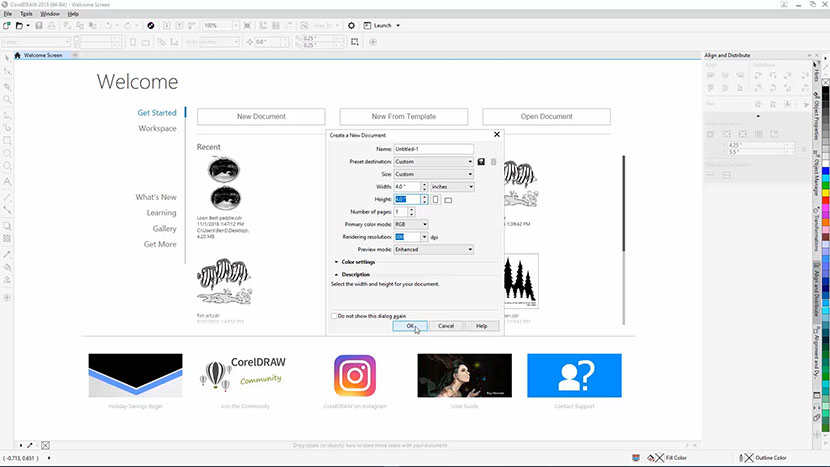
Task: Click the delete preset trash icon
Action: (492, 161)
